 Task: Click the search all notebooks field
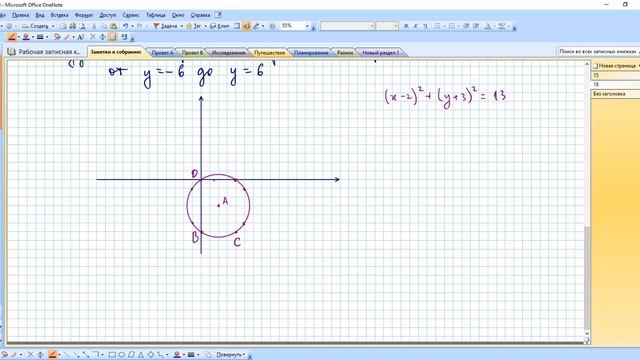(598, 51)
